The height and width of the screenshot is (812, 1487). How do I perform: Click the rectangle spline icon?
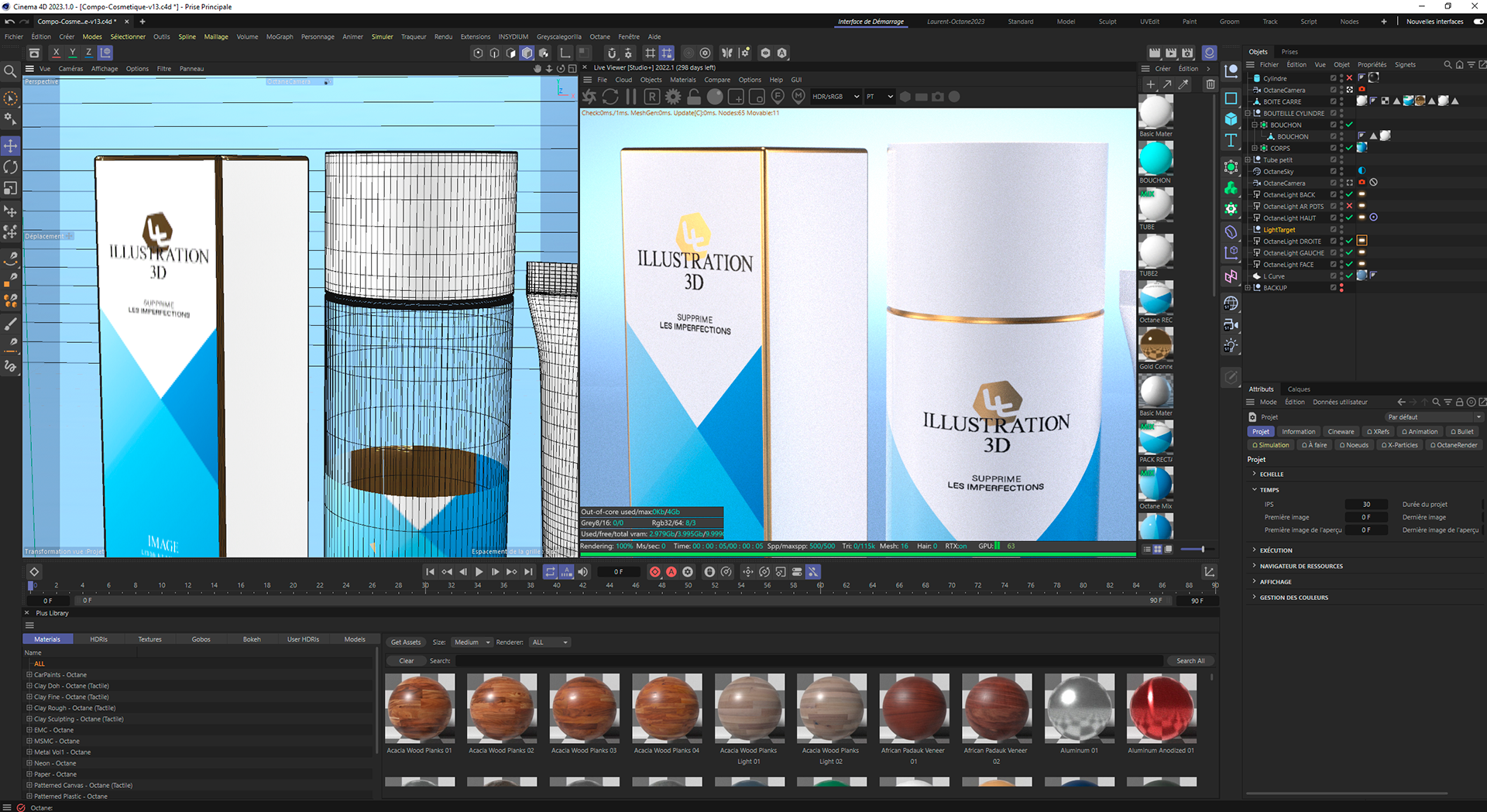pos(1231,98)
